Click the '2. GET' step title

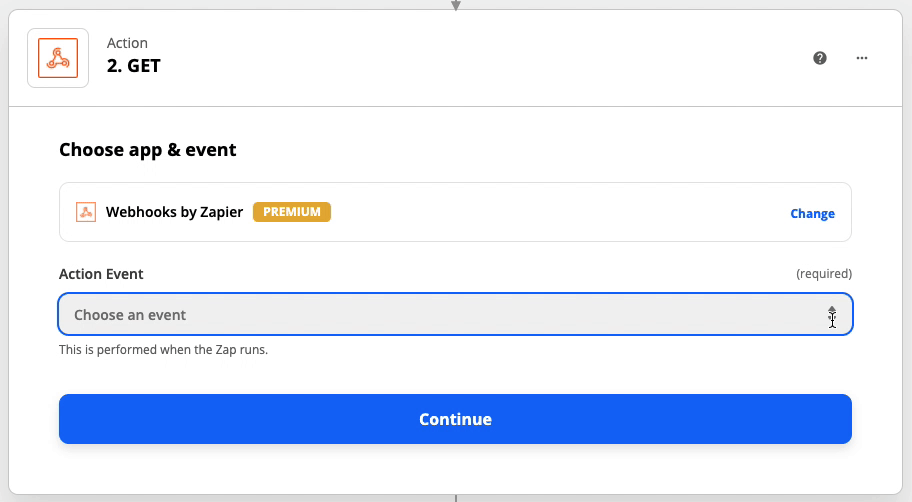coord(133,66)
